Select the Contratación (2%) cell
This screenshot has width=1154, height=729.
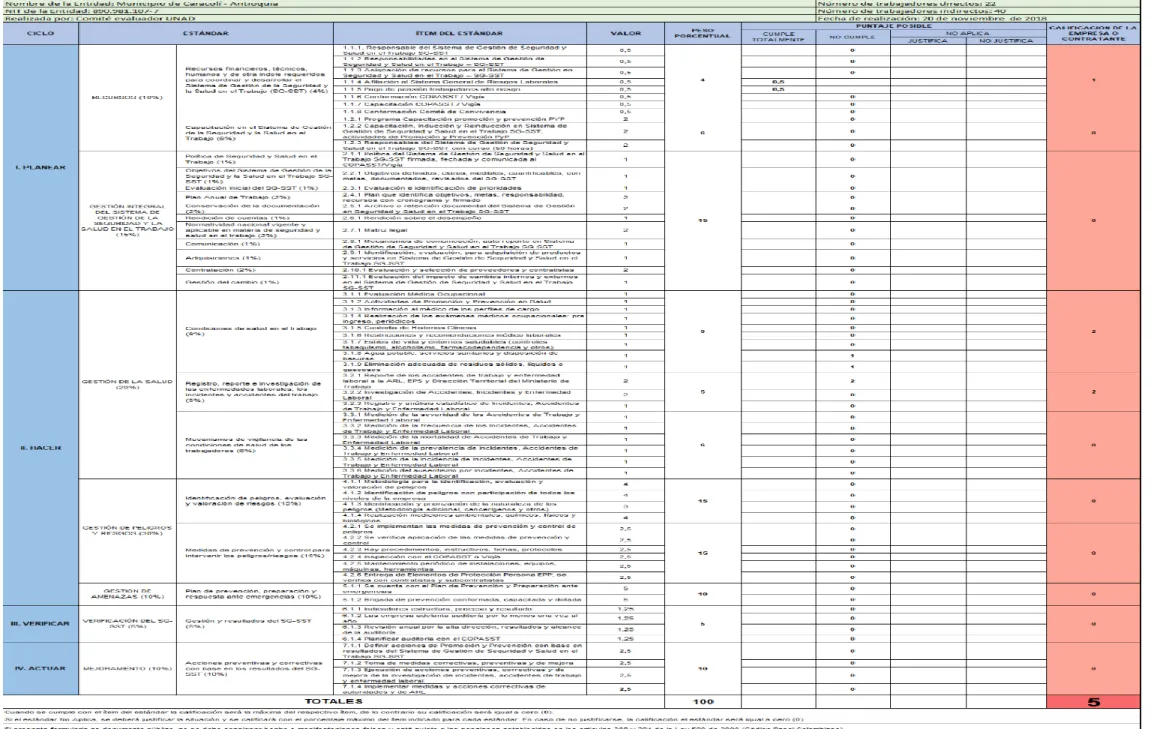click(255, 270)
